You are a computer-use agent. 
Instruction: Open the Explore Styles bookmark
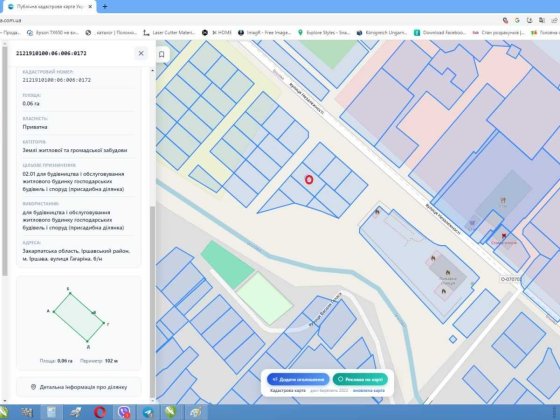coord(324,32)
